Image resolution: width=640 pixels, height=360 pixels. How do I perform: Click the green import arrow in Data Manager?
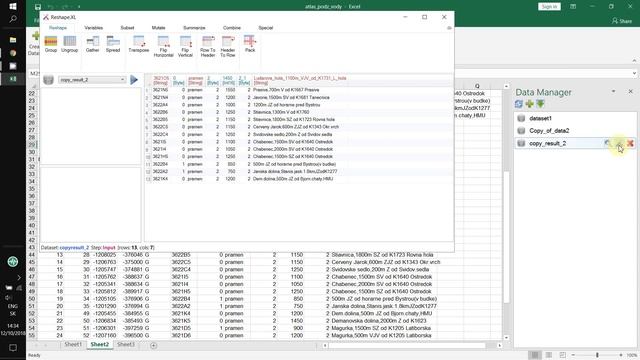pos(540,104)
